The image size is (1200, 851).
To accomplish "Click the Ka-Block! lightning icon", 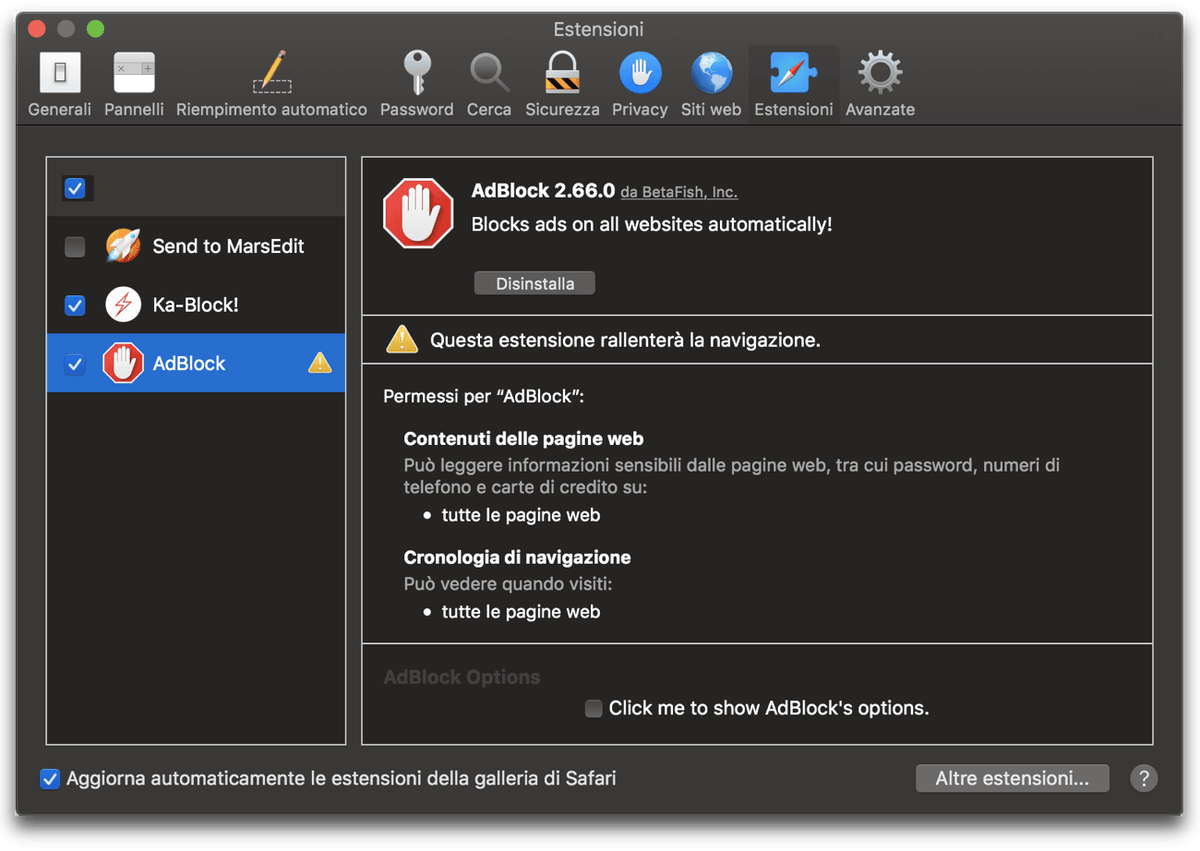I will [x=123, y=305].
